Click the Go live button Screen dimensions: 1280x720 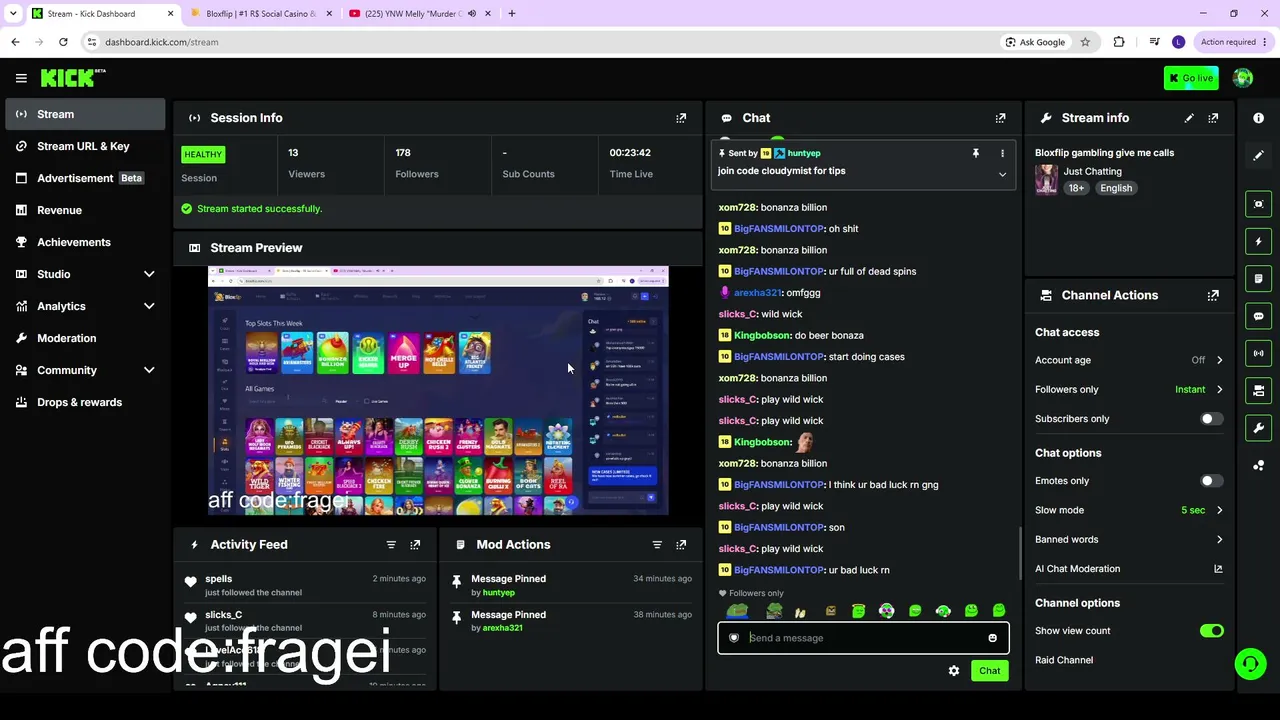click(x=1191, y=78)
